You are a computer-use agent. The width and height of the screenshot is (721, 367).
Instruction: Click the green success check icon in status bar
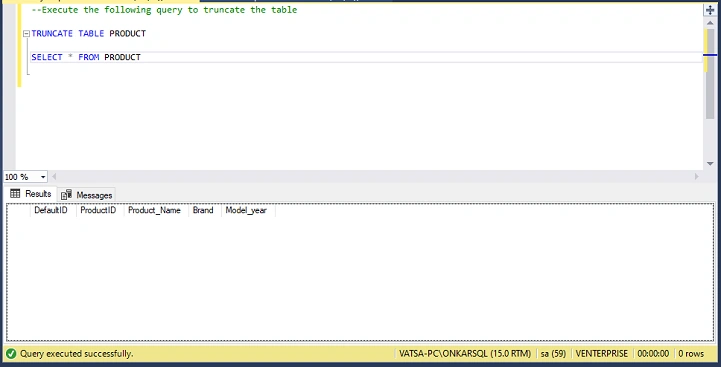pyautogui.click(x=11, y=354)
